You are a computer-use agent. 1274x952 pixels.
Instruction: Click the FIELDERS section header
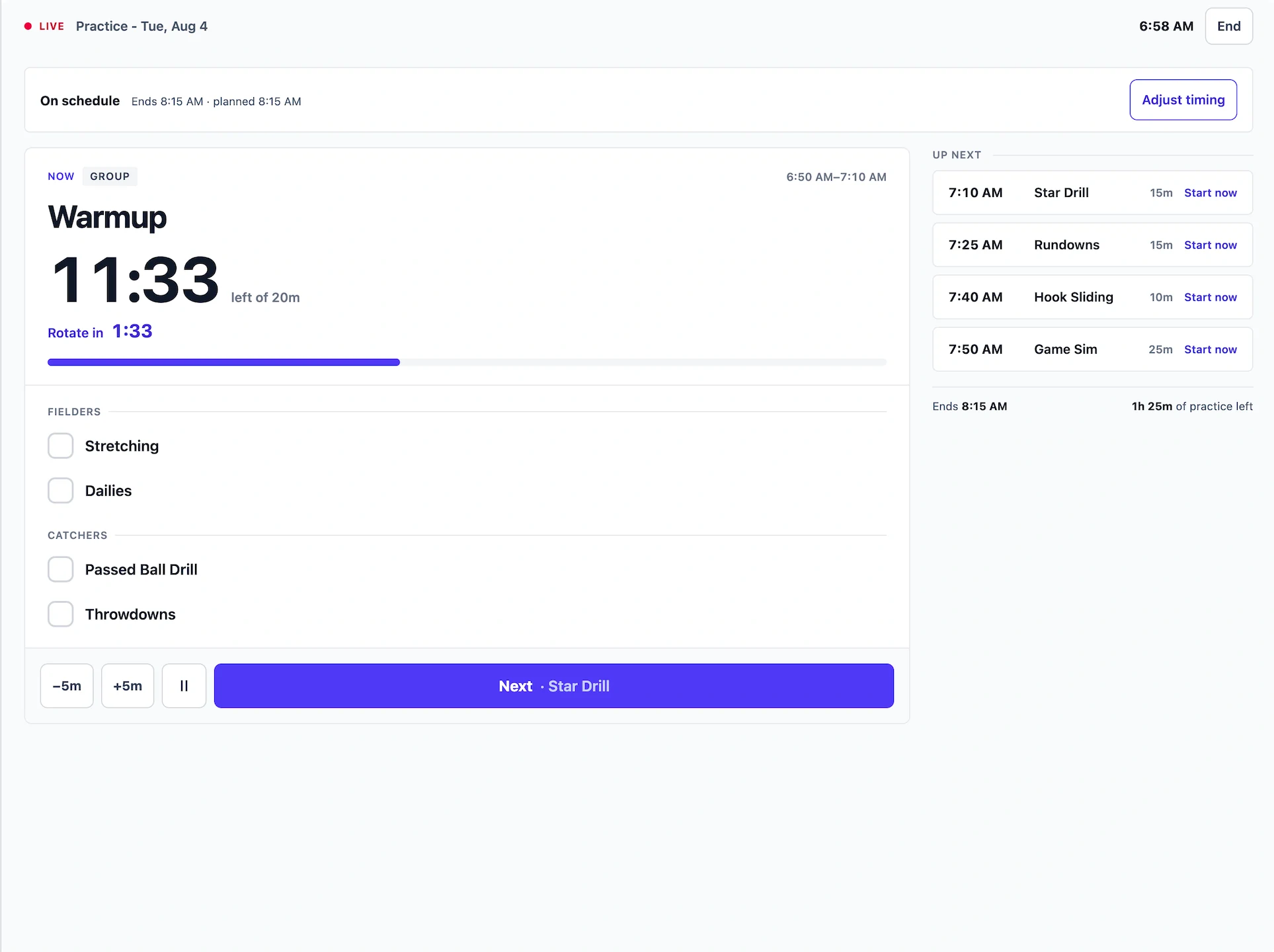[74, 412]
